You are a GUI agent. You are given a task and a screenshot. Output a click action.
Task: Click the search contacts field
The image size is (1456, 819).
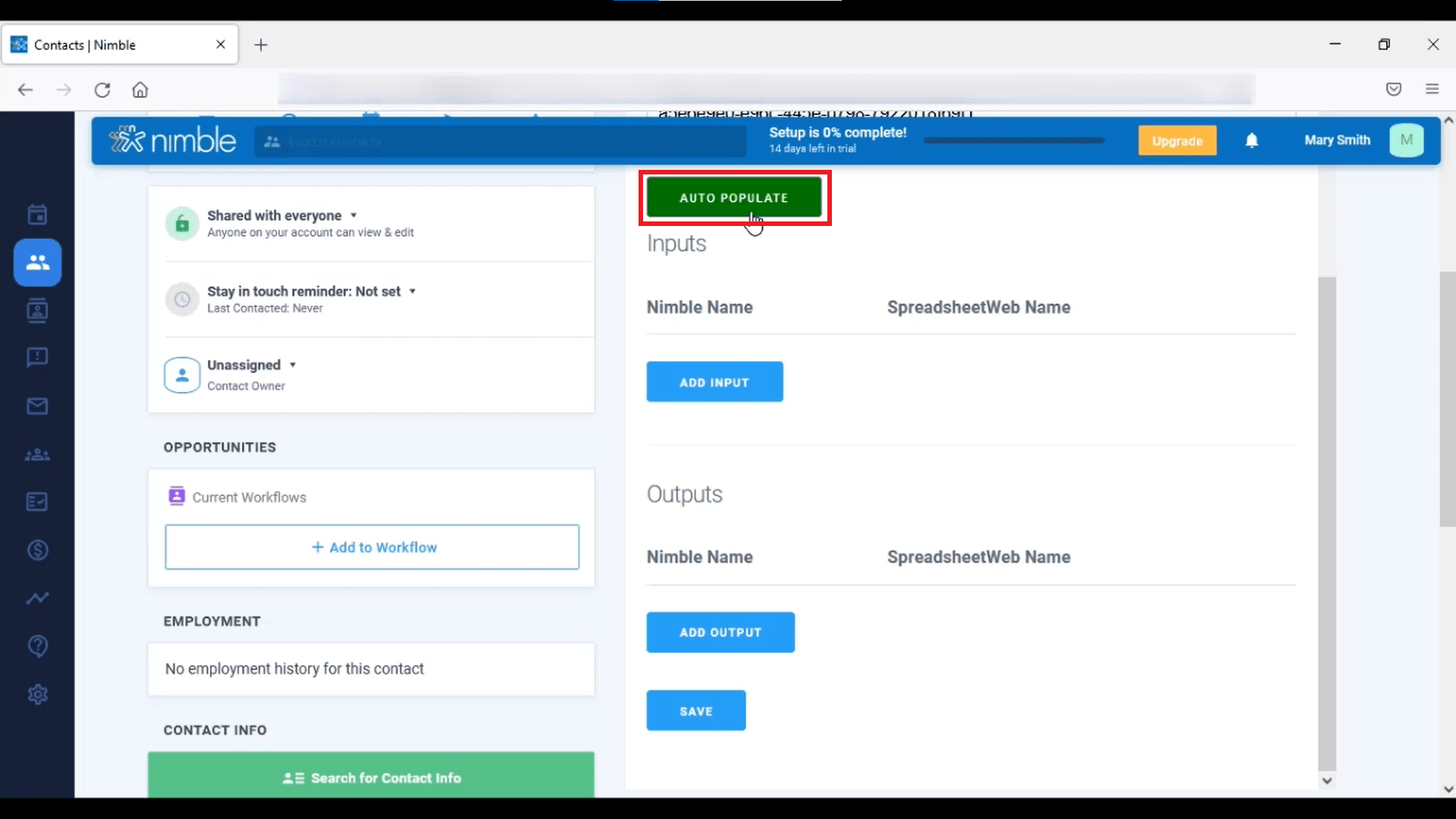coord(500,142)
